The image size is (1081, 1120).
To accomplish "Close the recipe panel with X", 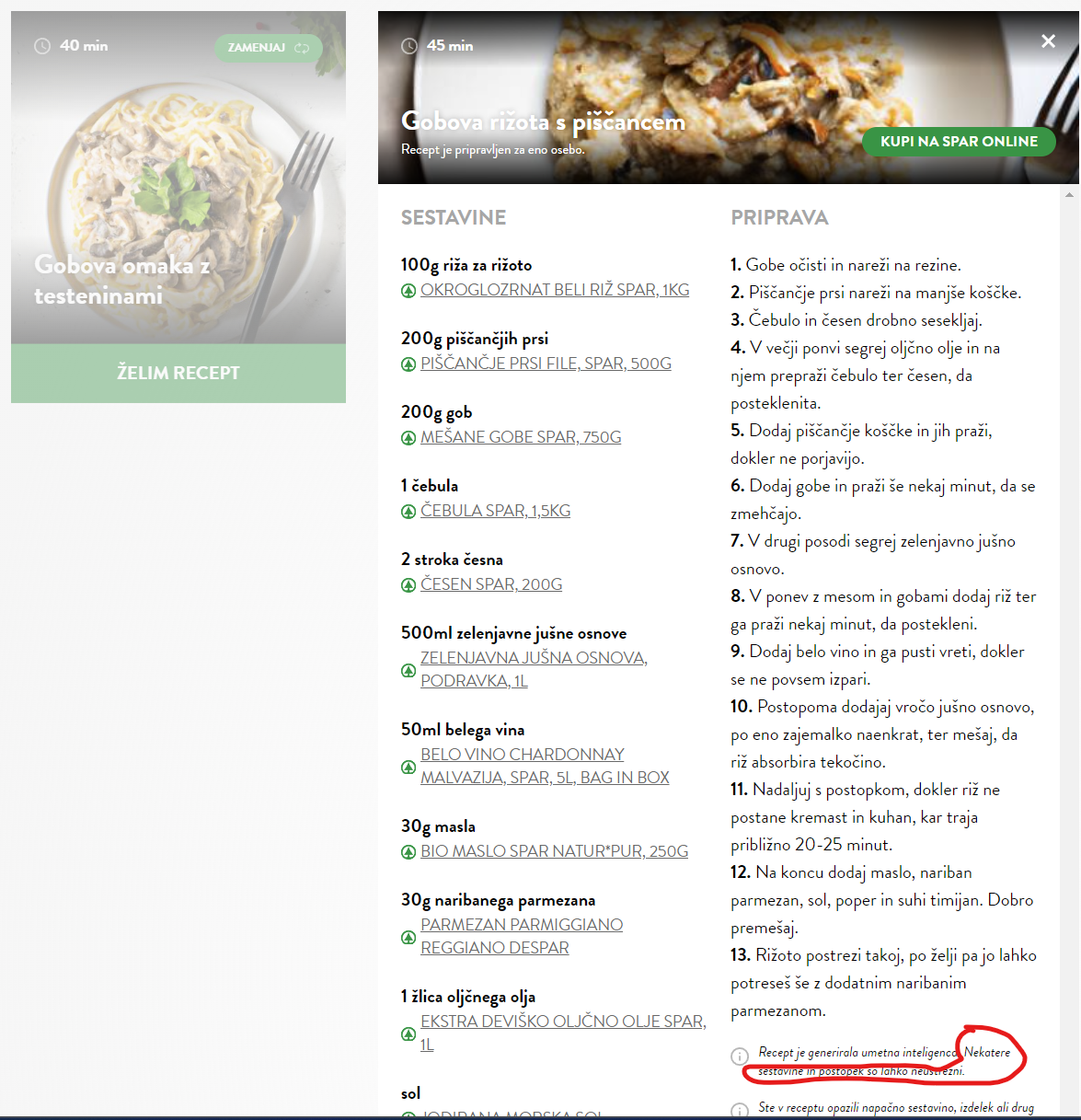I will point(1048,41).
